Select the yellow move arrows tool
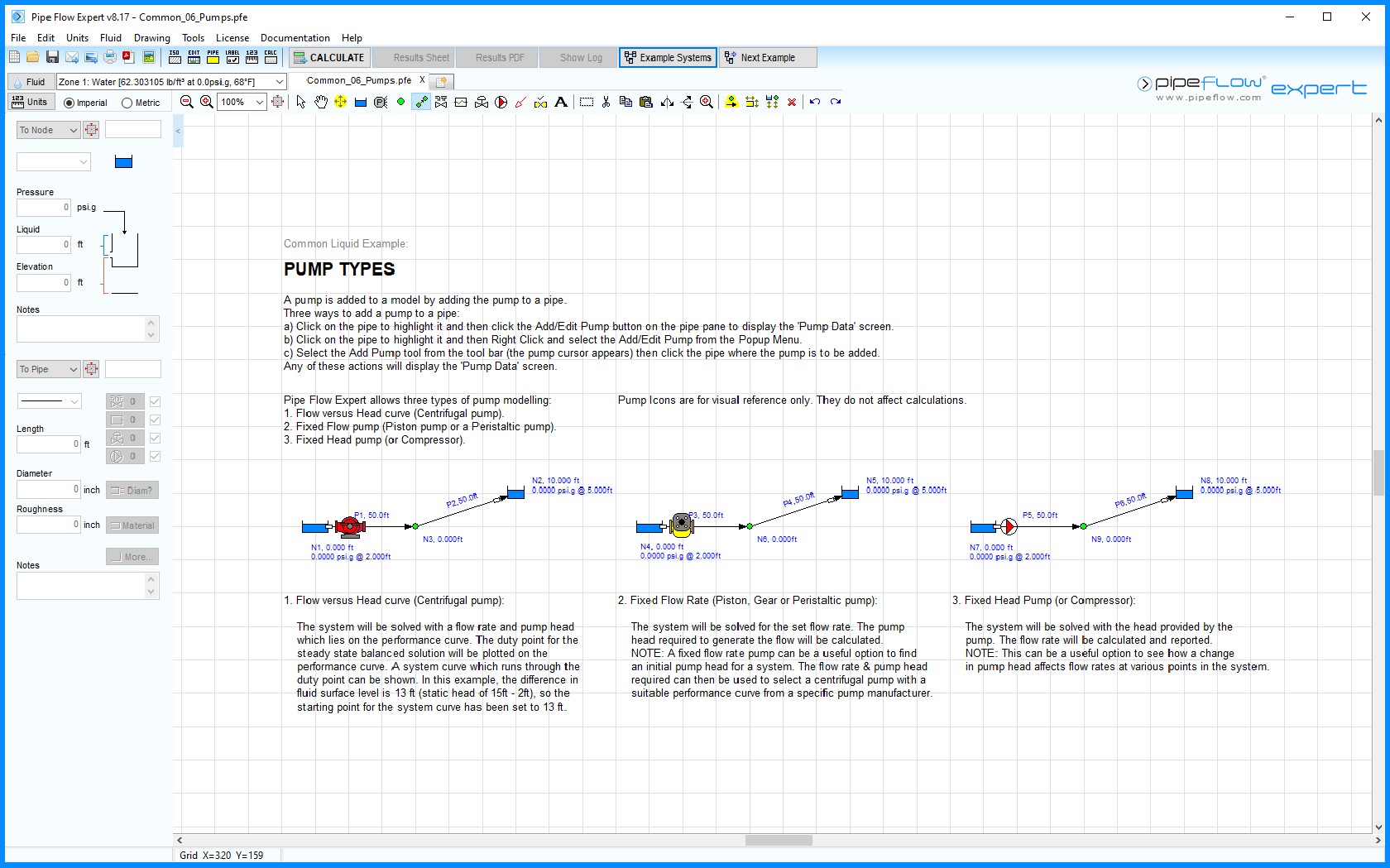The height and width of the screenshot is (868, 1390). 340,102
